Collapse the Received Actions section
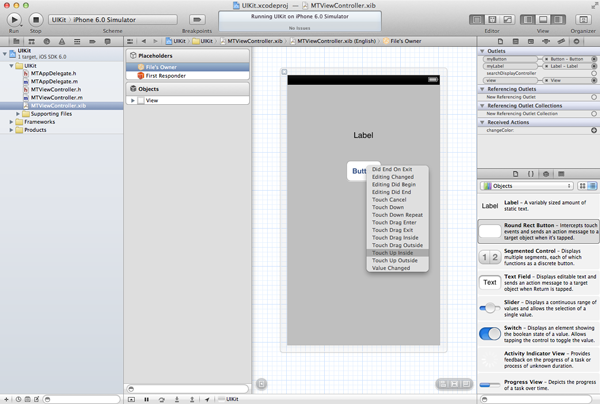The image size is (600, 404). coord(482,122)
